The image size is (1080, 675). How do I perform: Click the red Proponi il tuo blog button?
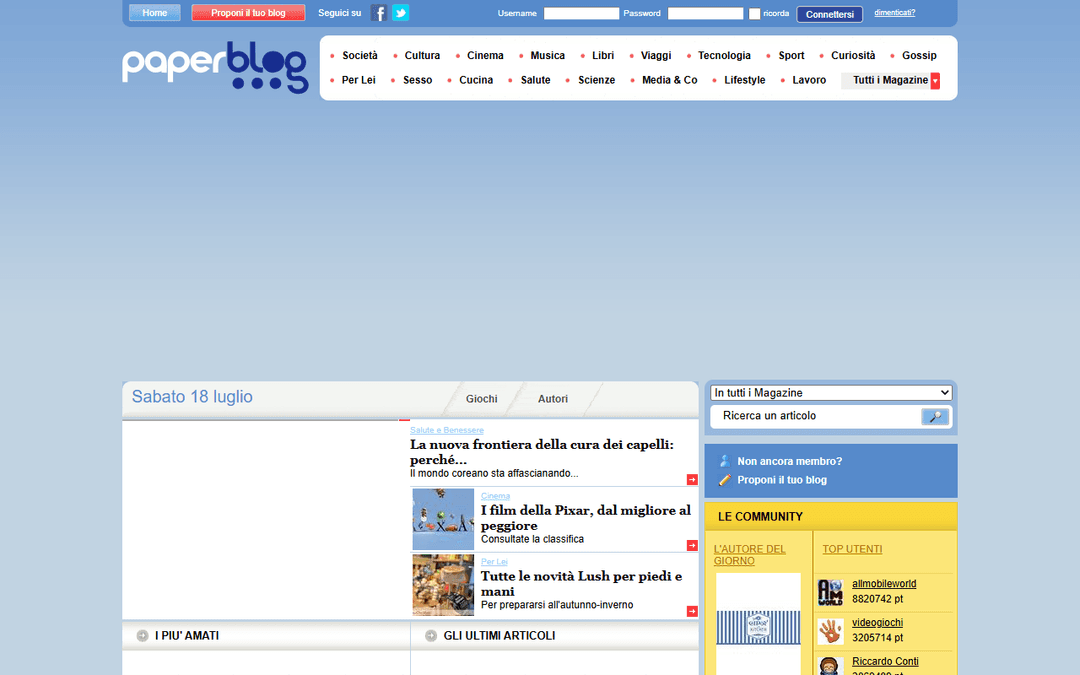pos(248,12)
